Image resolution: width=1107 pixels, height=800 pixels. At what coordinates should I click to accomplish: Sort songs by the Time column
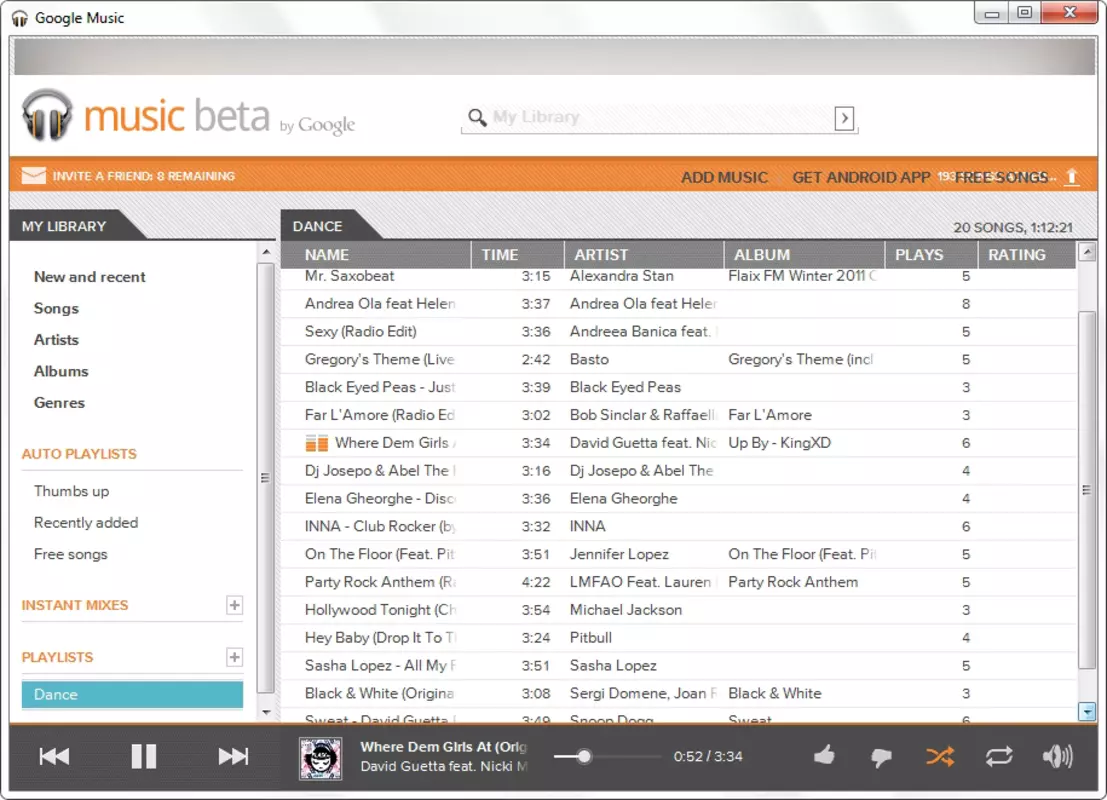[x=517, y=255]
